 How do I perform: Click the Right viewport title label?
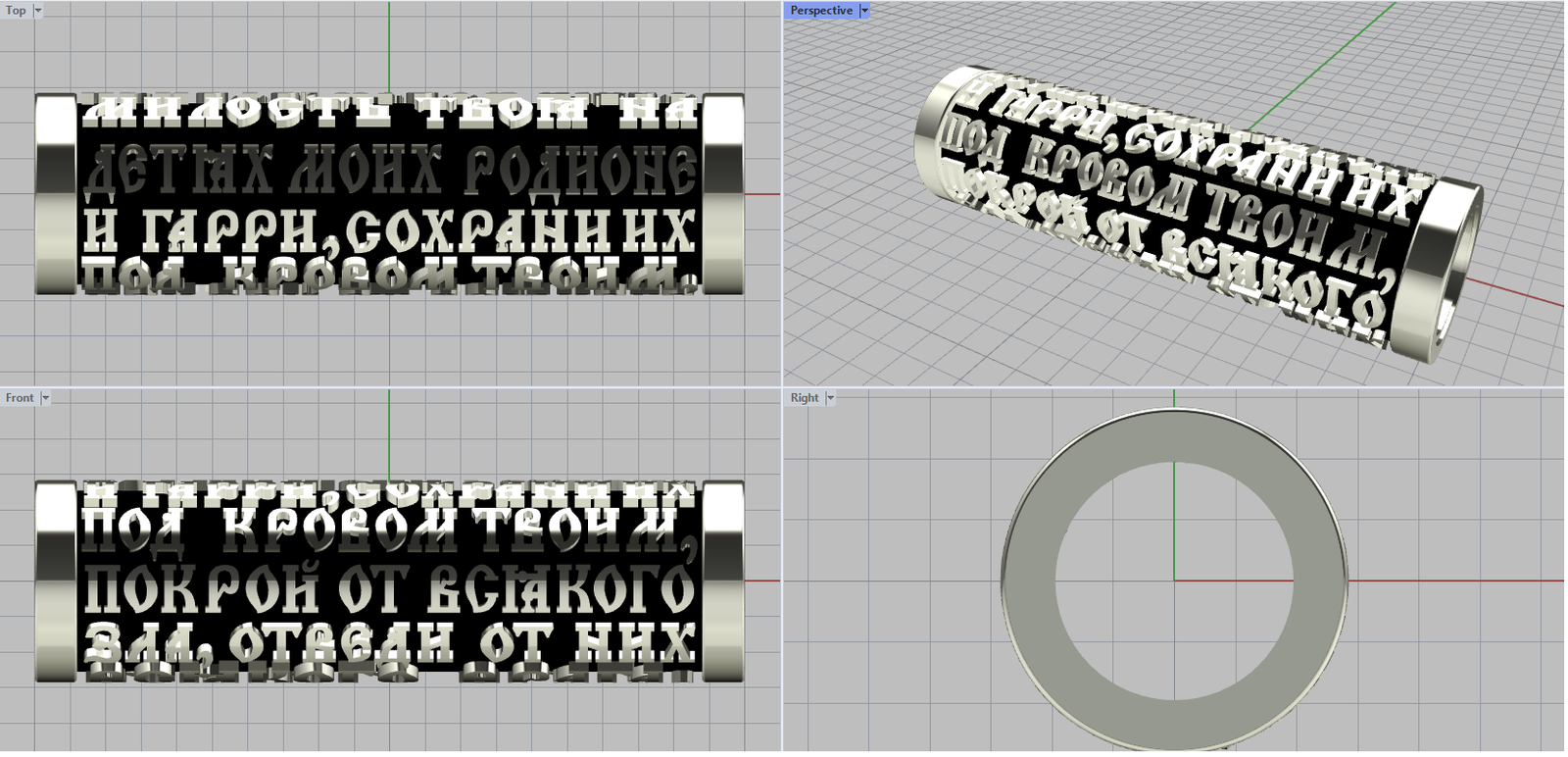tap(805, 397)
